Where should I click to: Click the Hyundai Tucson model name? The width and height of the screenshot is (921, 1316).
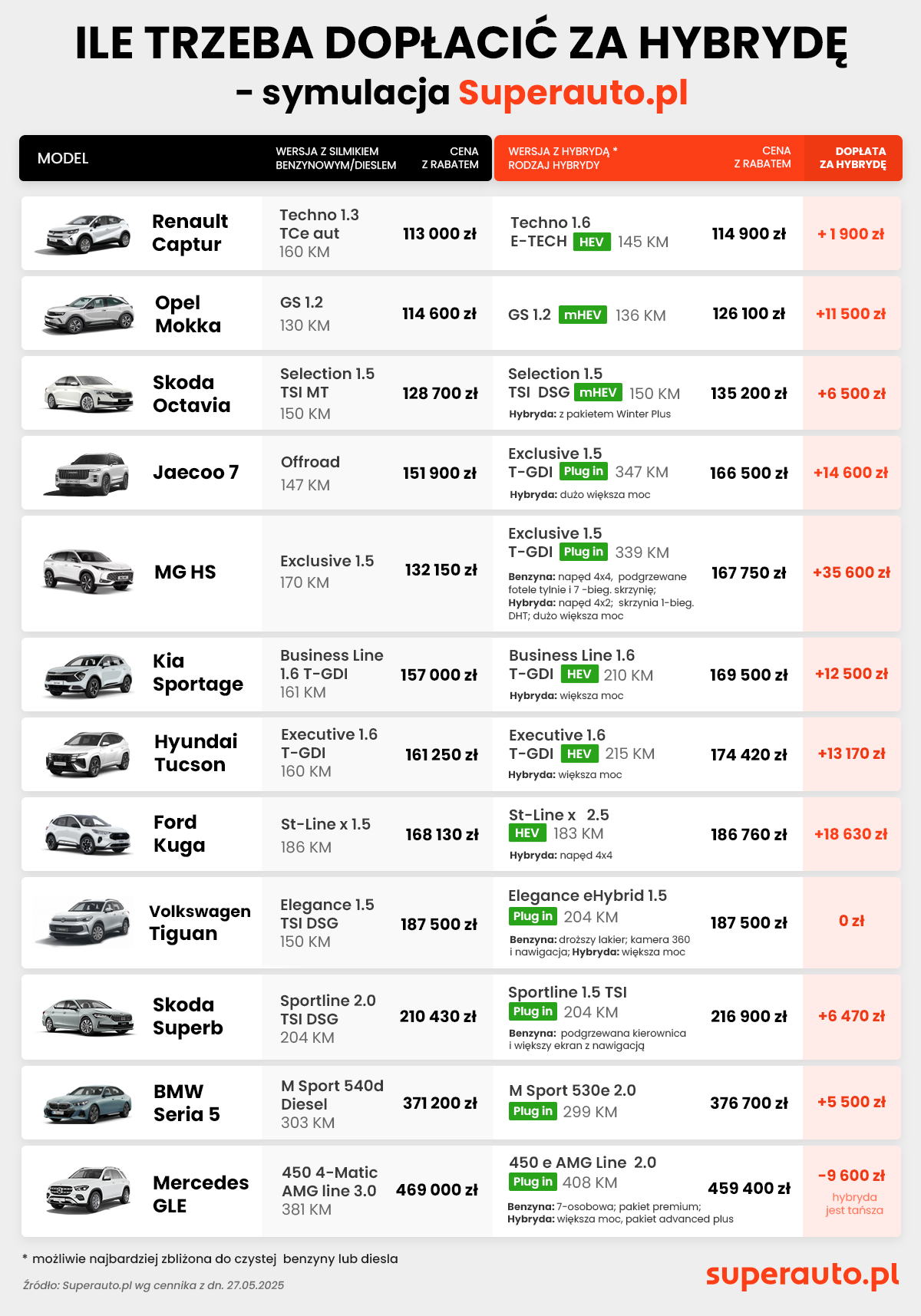tap(195, 753)
